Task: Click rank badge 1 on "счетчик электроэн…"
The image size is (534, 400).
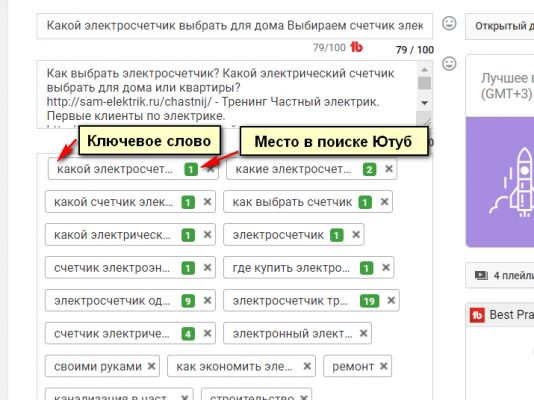Action: (188, 268)
